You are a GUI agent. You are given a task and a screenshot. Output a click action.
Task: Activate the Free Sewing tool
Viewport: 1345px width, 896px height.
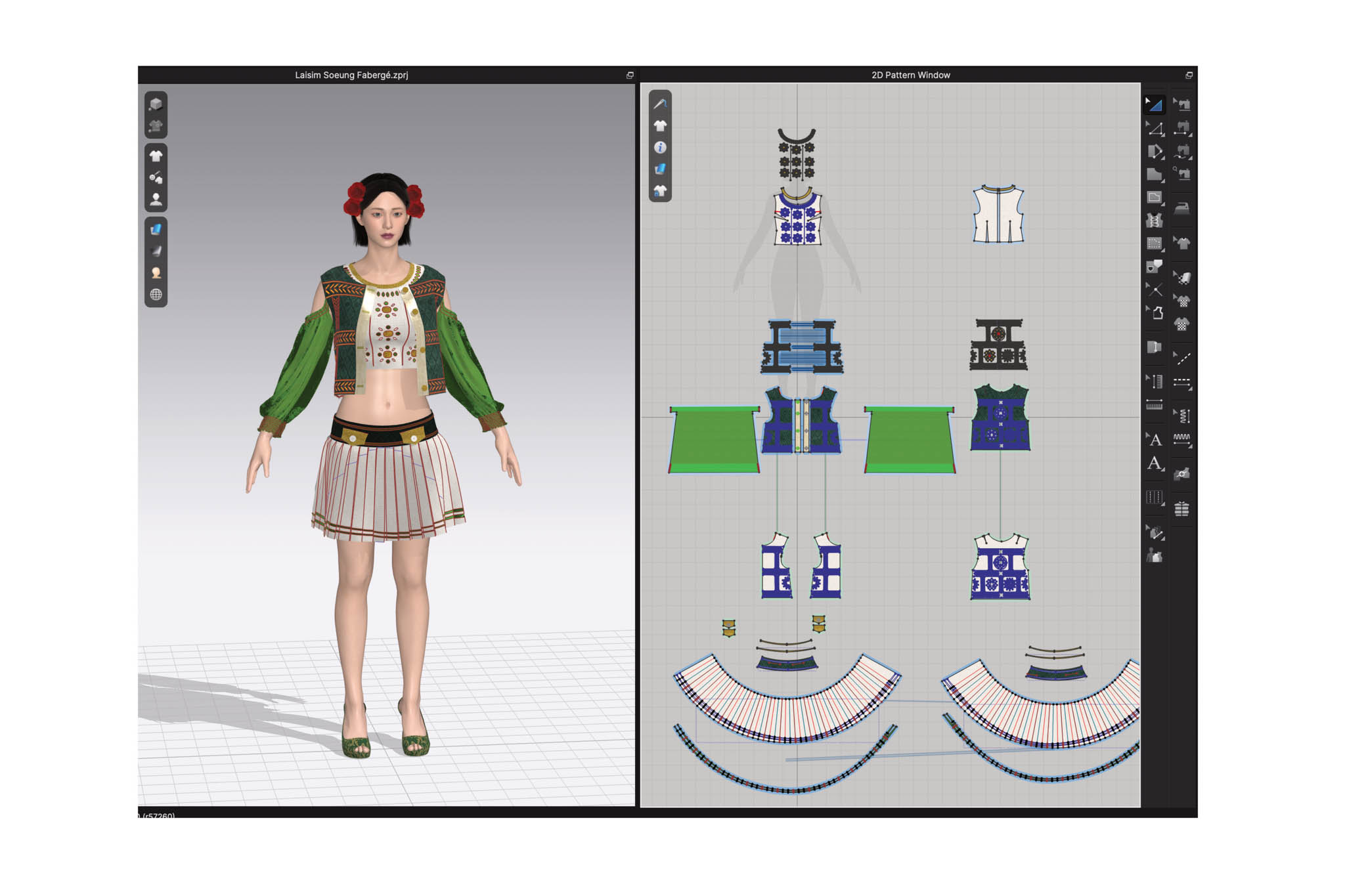1182,152
